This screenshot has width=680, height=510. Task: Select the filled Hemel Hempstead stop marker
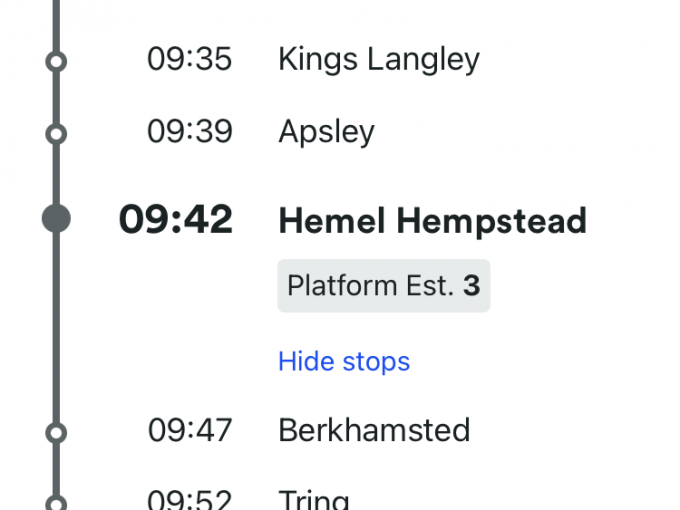coord(57,219)
